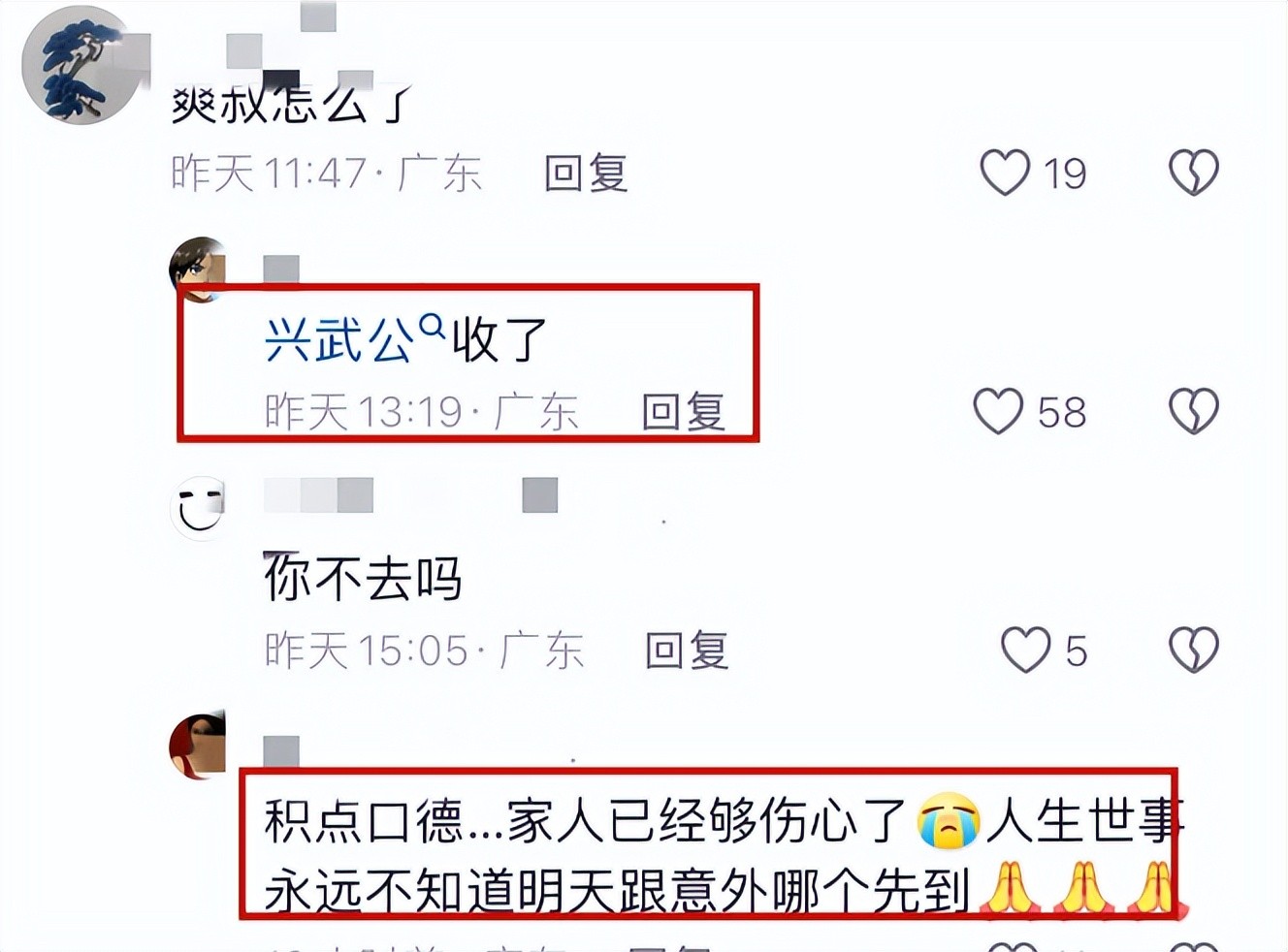Image resolution: width=1288 pixels, height=952 pixels.
Task: Open profile of smiley face avatar user
Action: (x=198, y=506)
